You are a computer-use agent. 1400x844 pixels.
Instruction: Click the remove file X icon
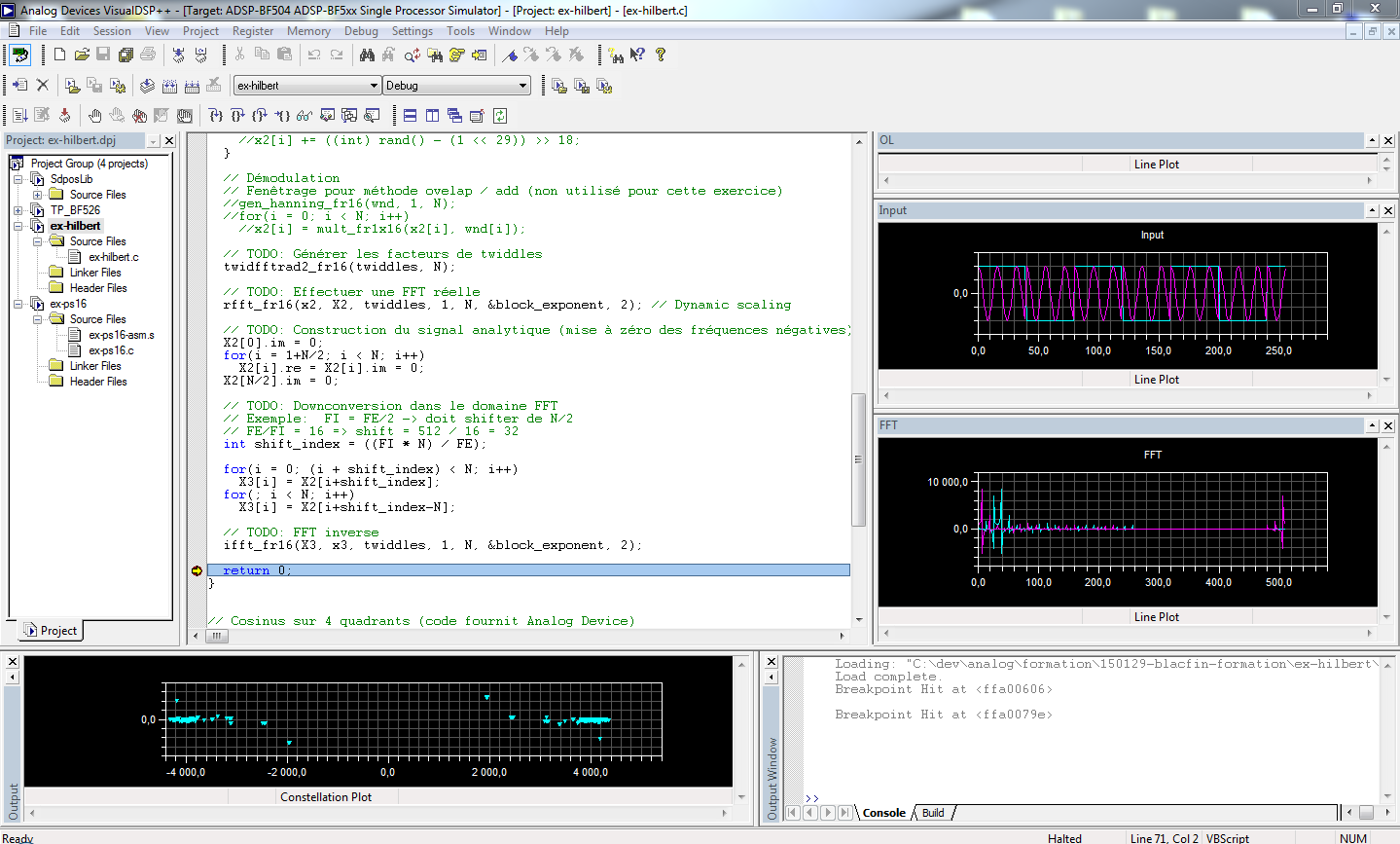[42, 86]
